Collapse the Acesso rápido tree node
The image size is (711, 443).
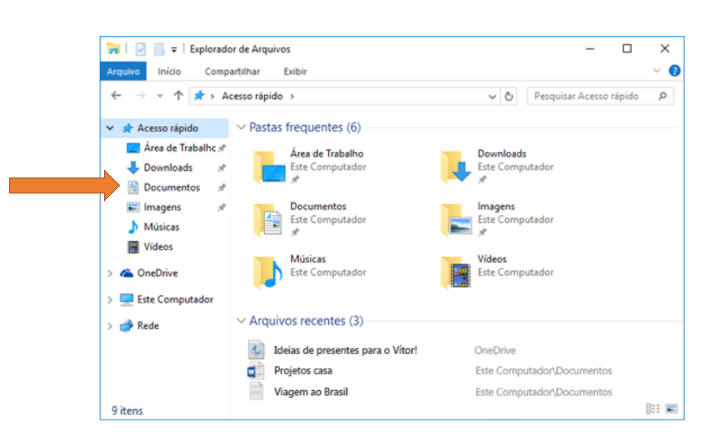point(110,128)
